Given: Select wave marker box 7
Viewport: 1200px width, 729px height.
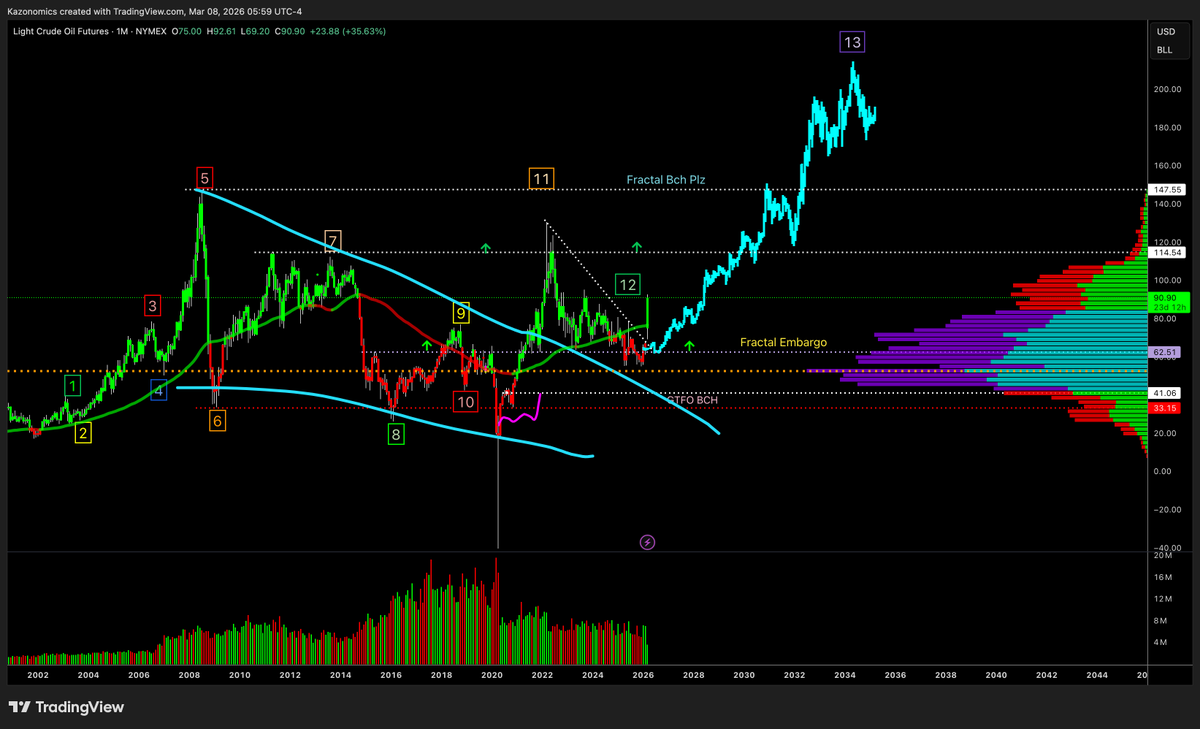Looking at the screenshot, I should (x=333, y=240).
